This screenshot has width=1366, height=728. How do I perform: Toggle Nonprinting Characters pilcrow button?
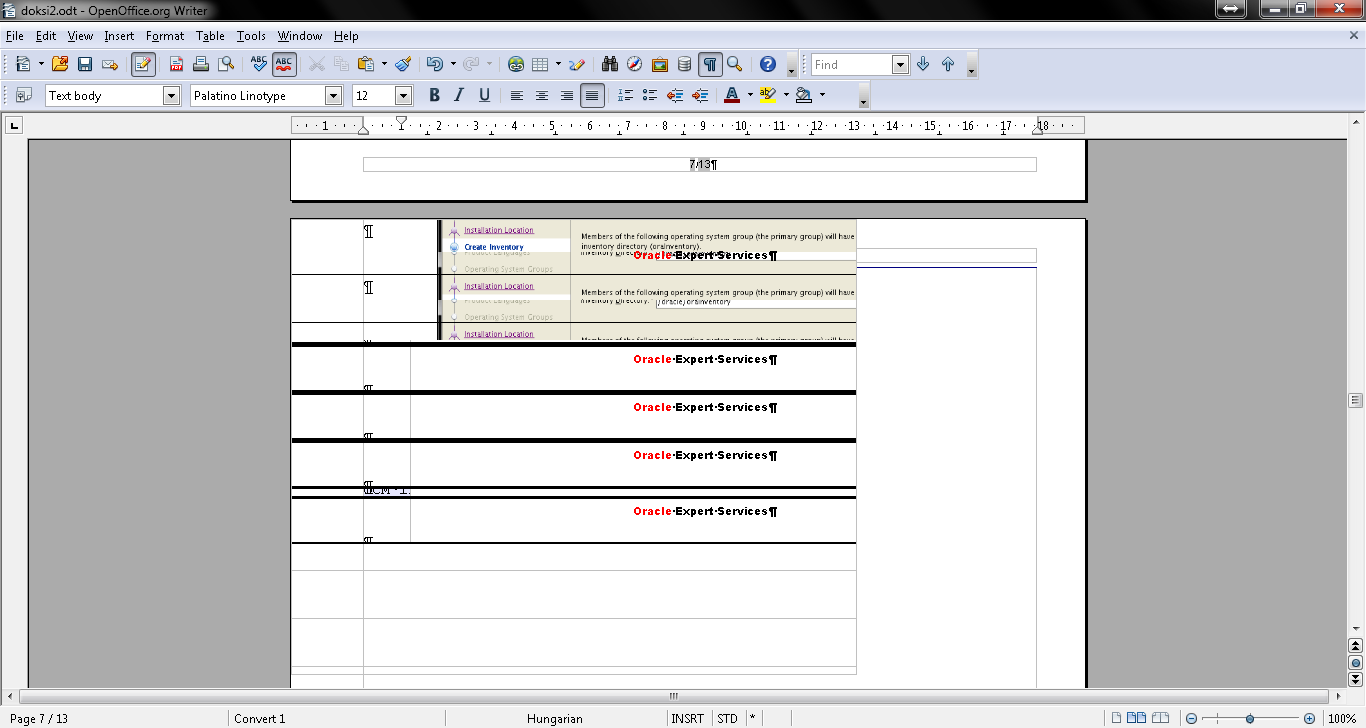click(710, 64)
